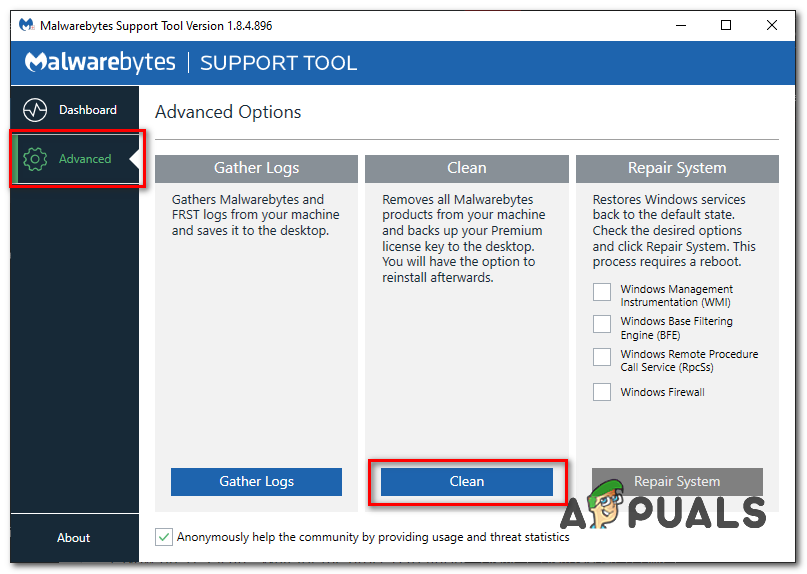Check Windows Base Filtering Engine option
Viewport: 807px width, 574px height.
[602, 324]
